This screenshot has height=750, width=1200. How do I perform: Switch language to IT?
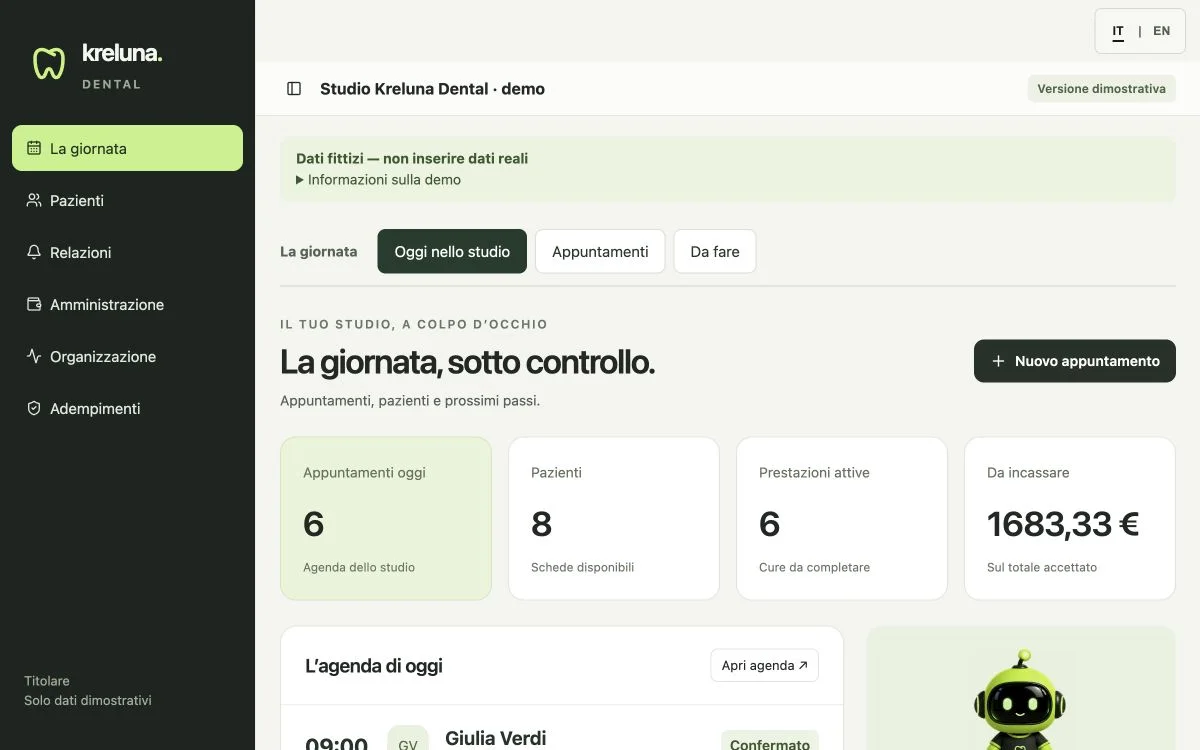(1118, 31)
